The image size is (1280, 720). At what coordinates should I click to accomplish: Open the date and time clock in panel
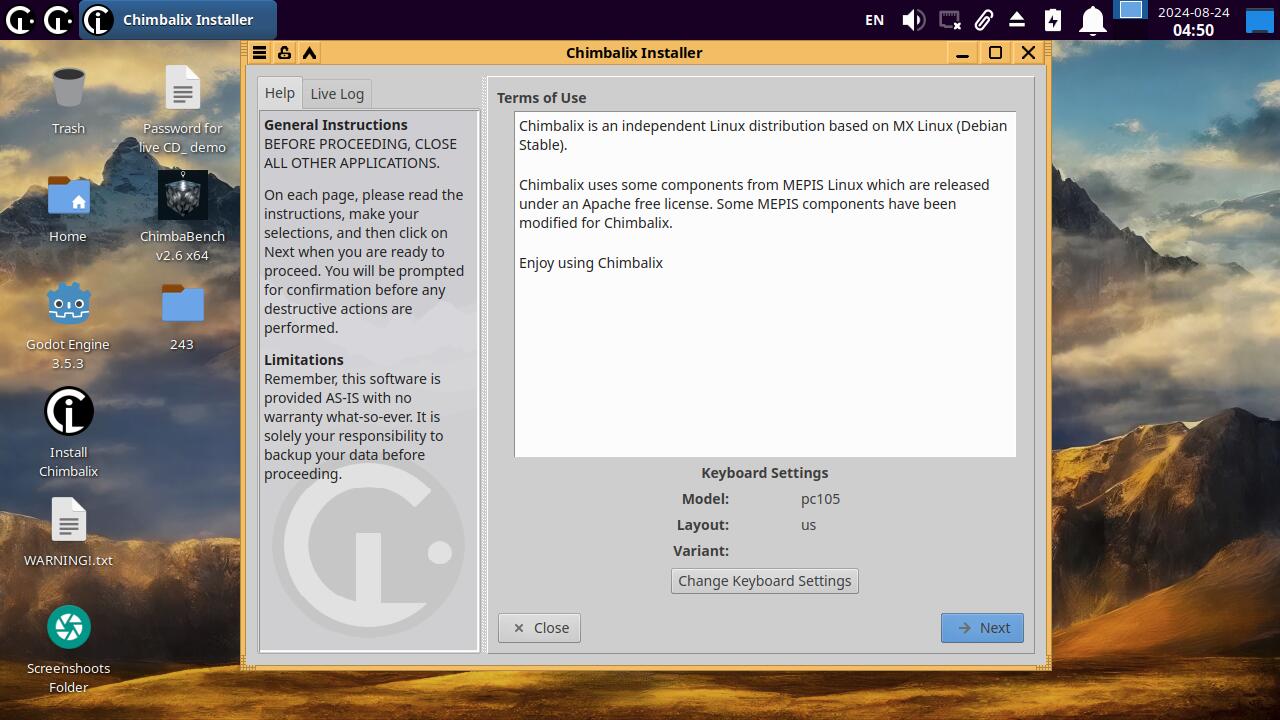(x=1193, y=20)
